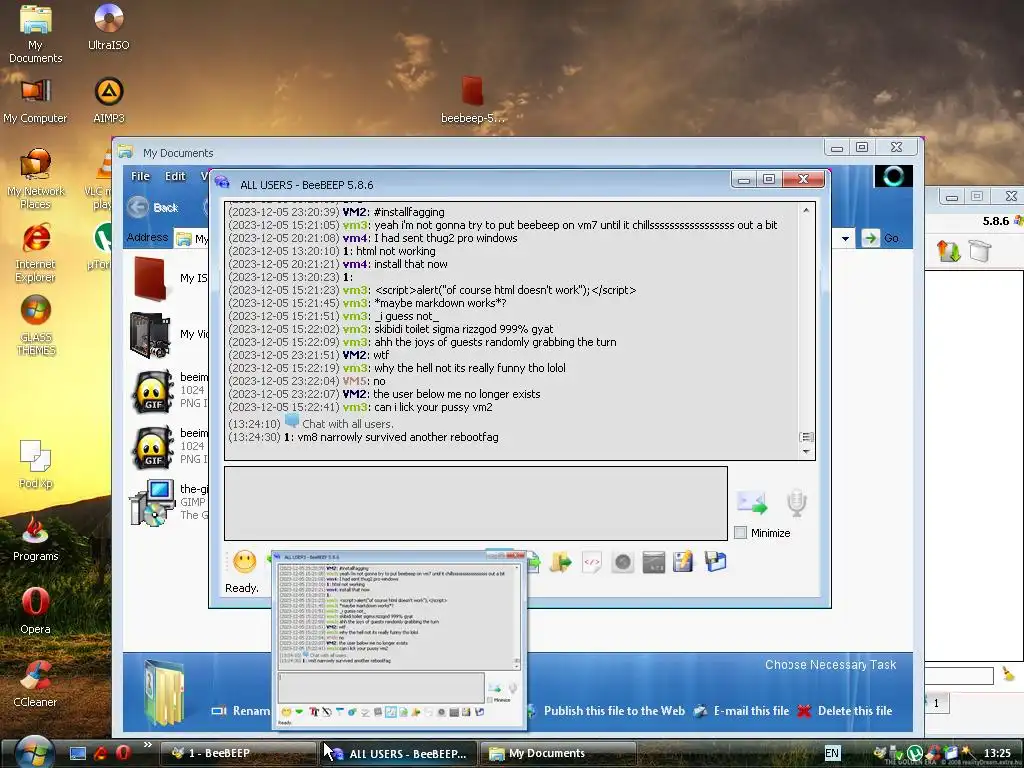Click message 'vm8 narrowly survived another rebootfag'

coord(398,437)
